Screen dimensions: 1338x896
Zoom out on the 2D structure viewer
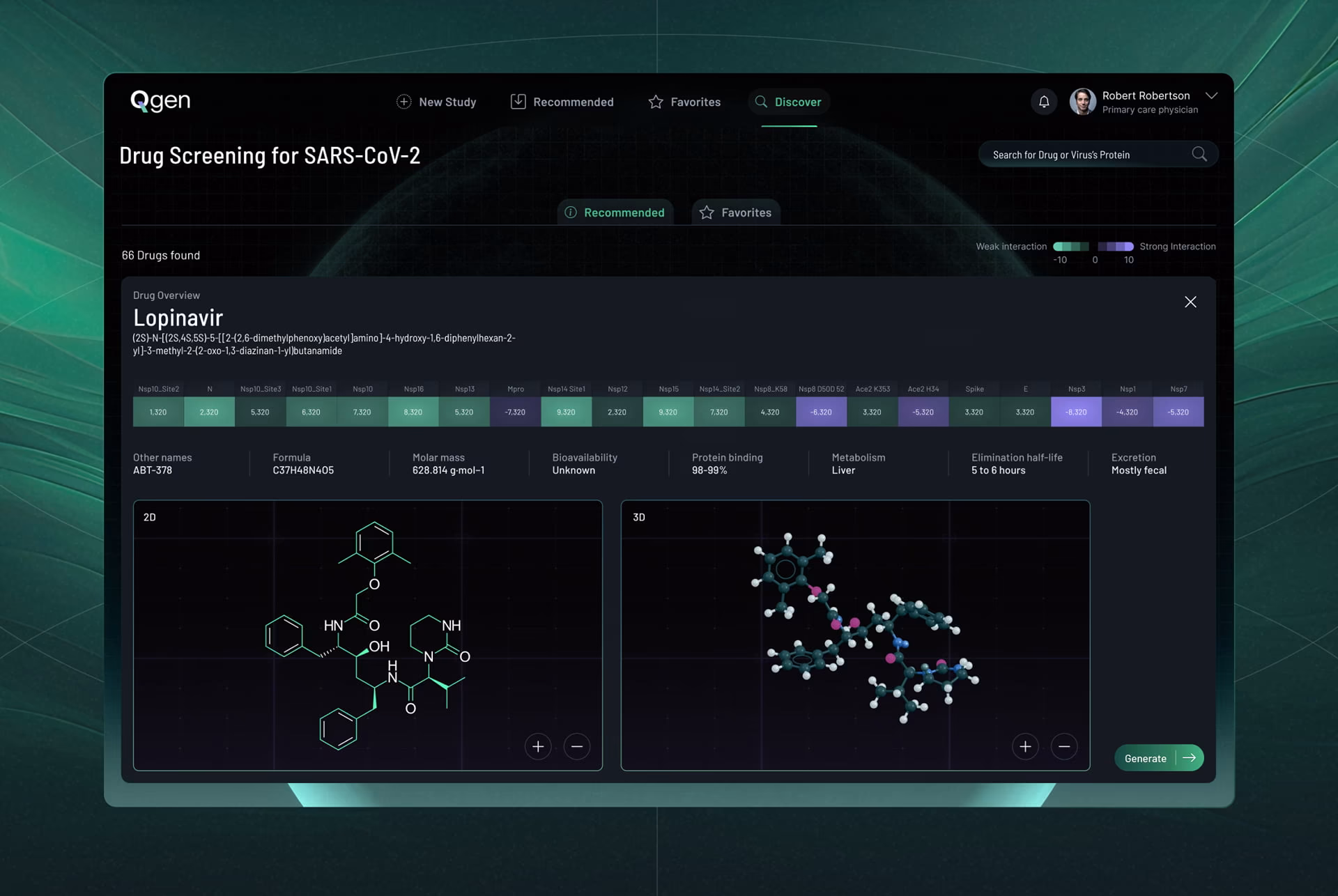[577, 746]
